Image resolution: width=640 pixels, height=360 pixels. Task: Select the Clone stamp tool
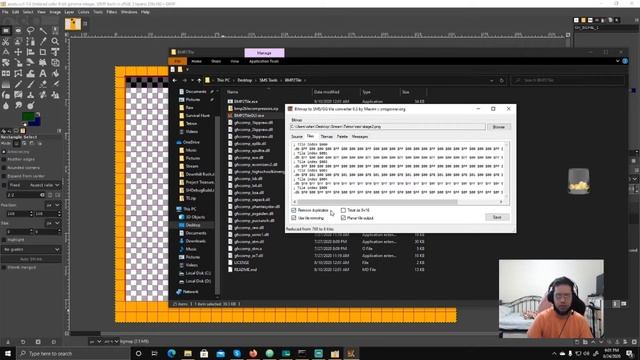(31, 95)
